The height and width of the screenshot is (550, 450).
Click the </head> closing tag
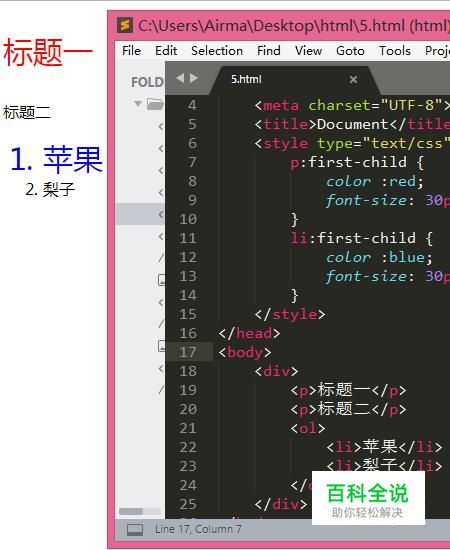click(249, 333)
